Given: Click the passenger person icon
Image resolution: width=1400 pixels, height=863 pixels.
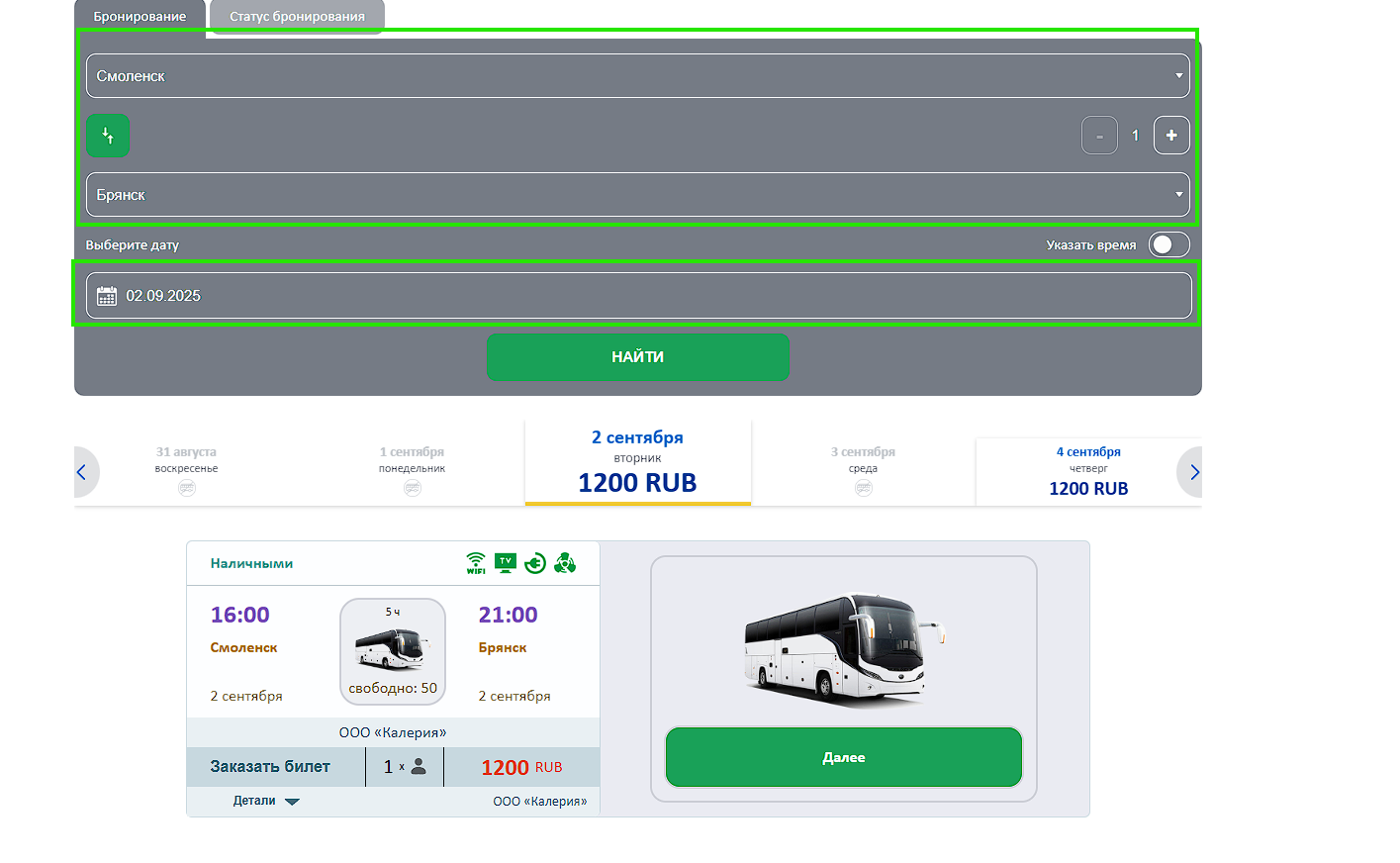Looking at the screenshot, I should [x=419, y=766].
